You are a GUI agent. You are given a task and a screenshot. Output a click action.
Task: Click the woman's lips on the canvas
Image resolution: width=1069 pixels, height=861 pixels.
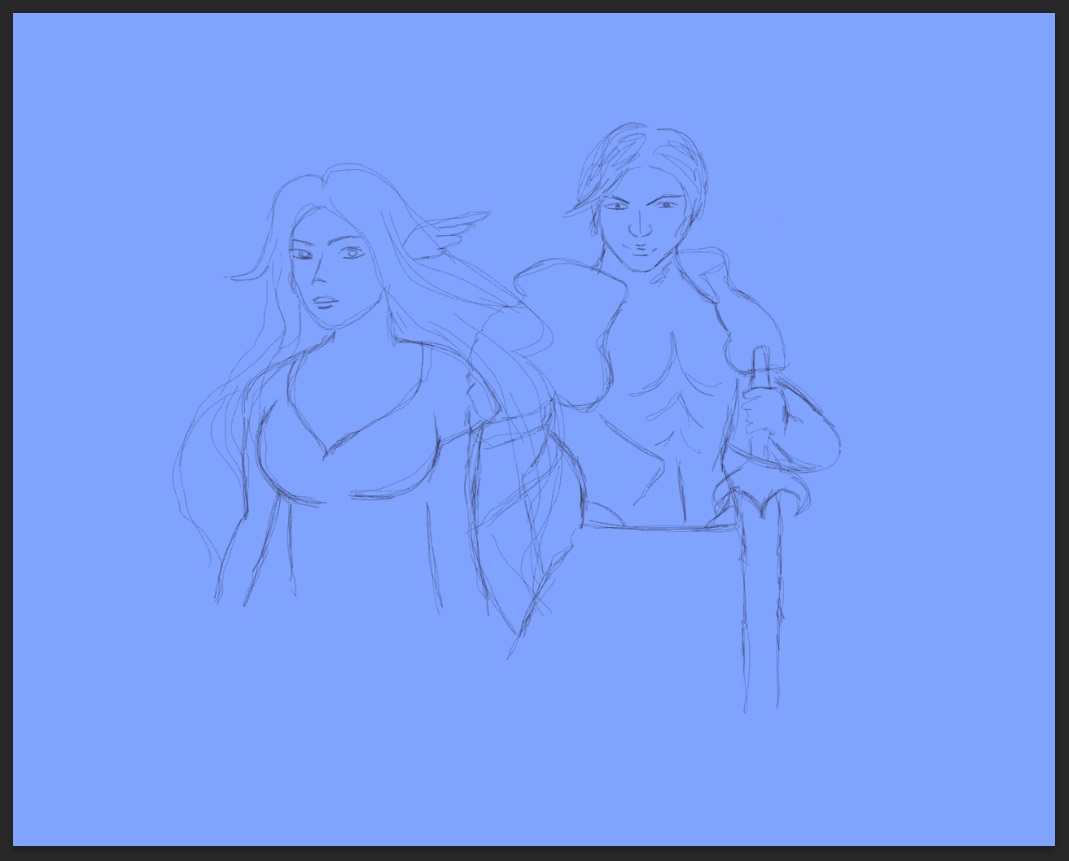click(x=322, y=300)
